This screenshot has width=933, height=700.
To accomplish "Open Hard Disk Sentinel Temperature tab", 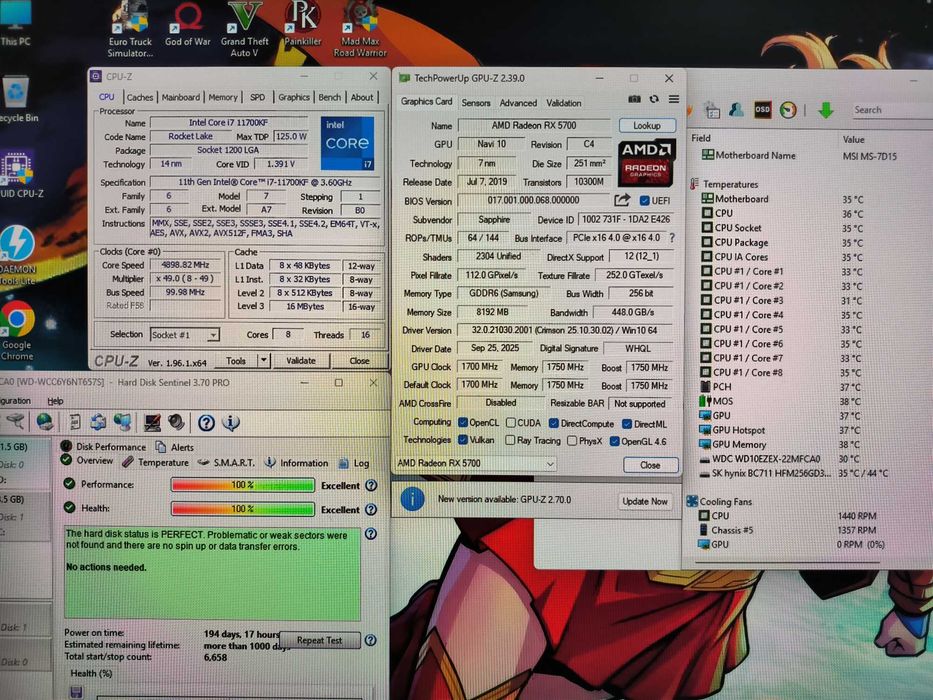I will tap(155, 462).
